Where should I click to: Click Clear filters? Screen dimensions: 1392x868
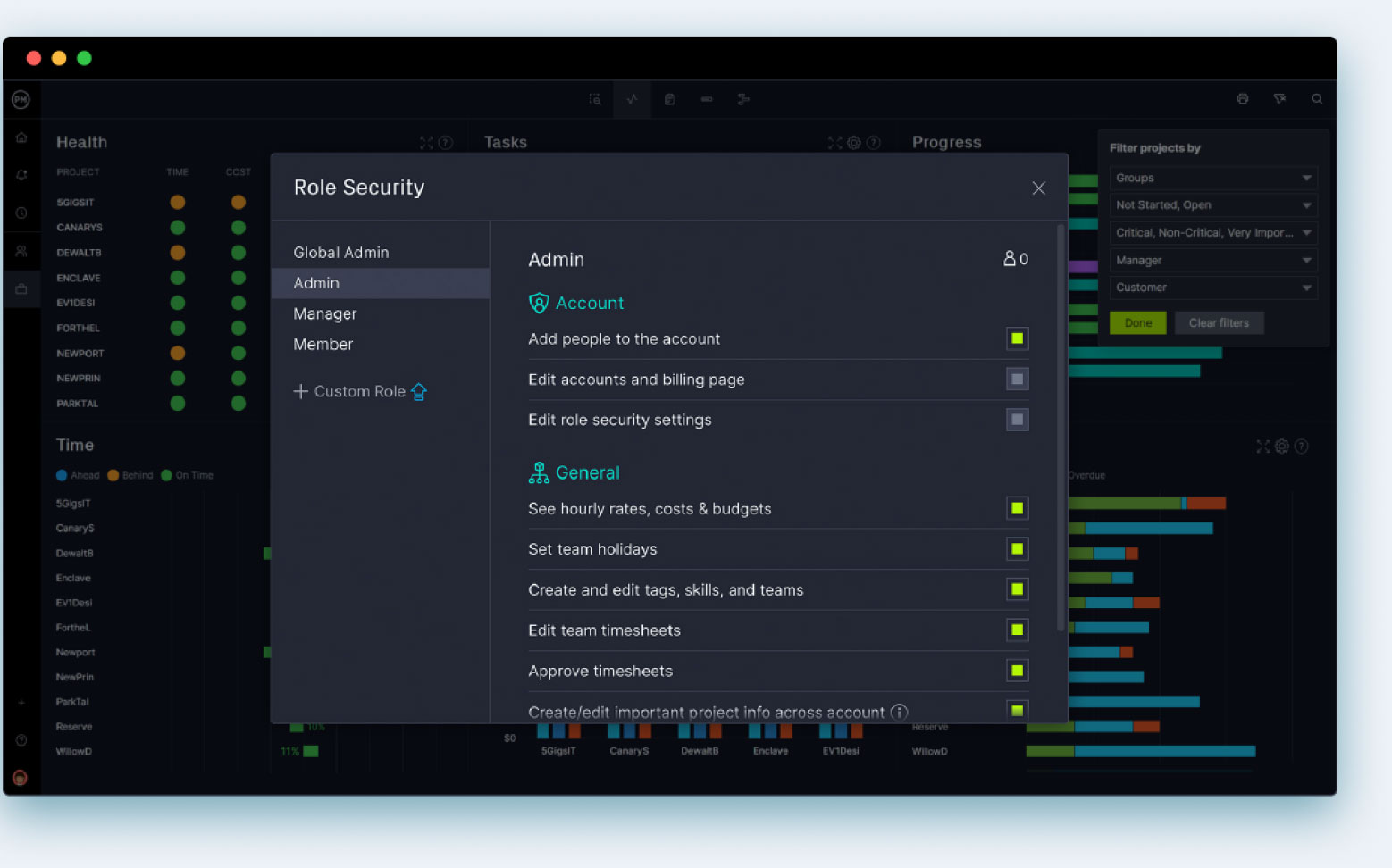(x=1219, y=322)
